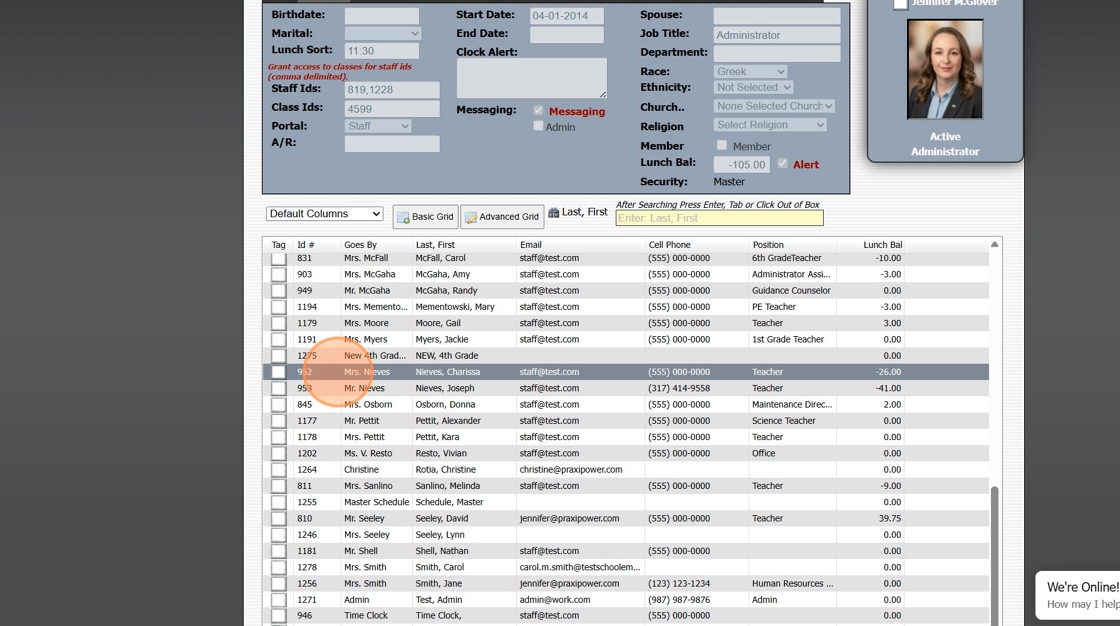Sort by the Position column header

pyautogui.click(x=768, y=244)
